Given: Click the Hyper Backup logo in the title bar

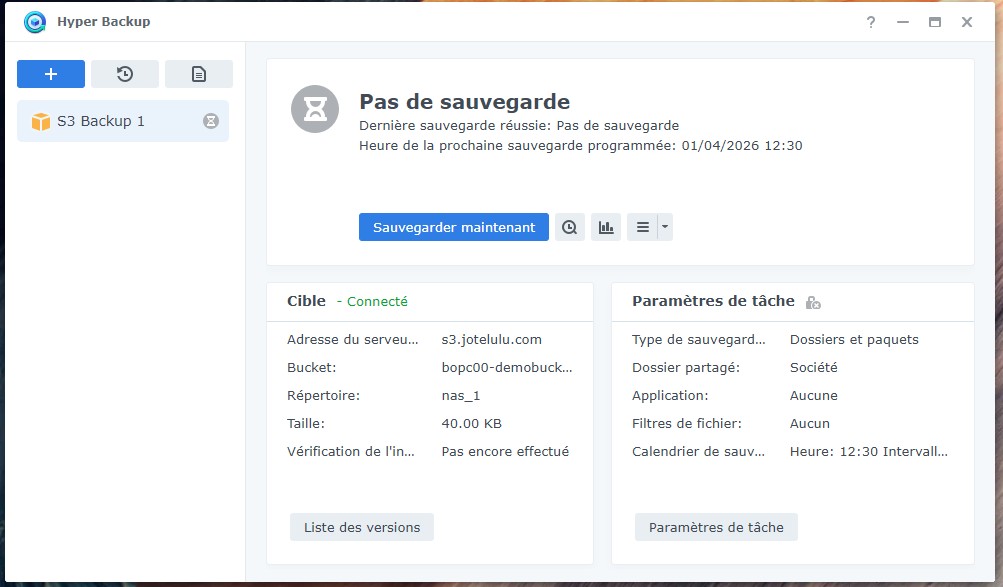Looking at the screenshot, I should [35, 22].
